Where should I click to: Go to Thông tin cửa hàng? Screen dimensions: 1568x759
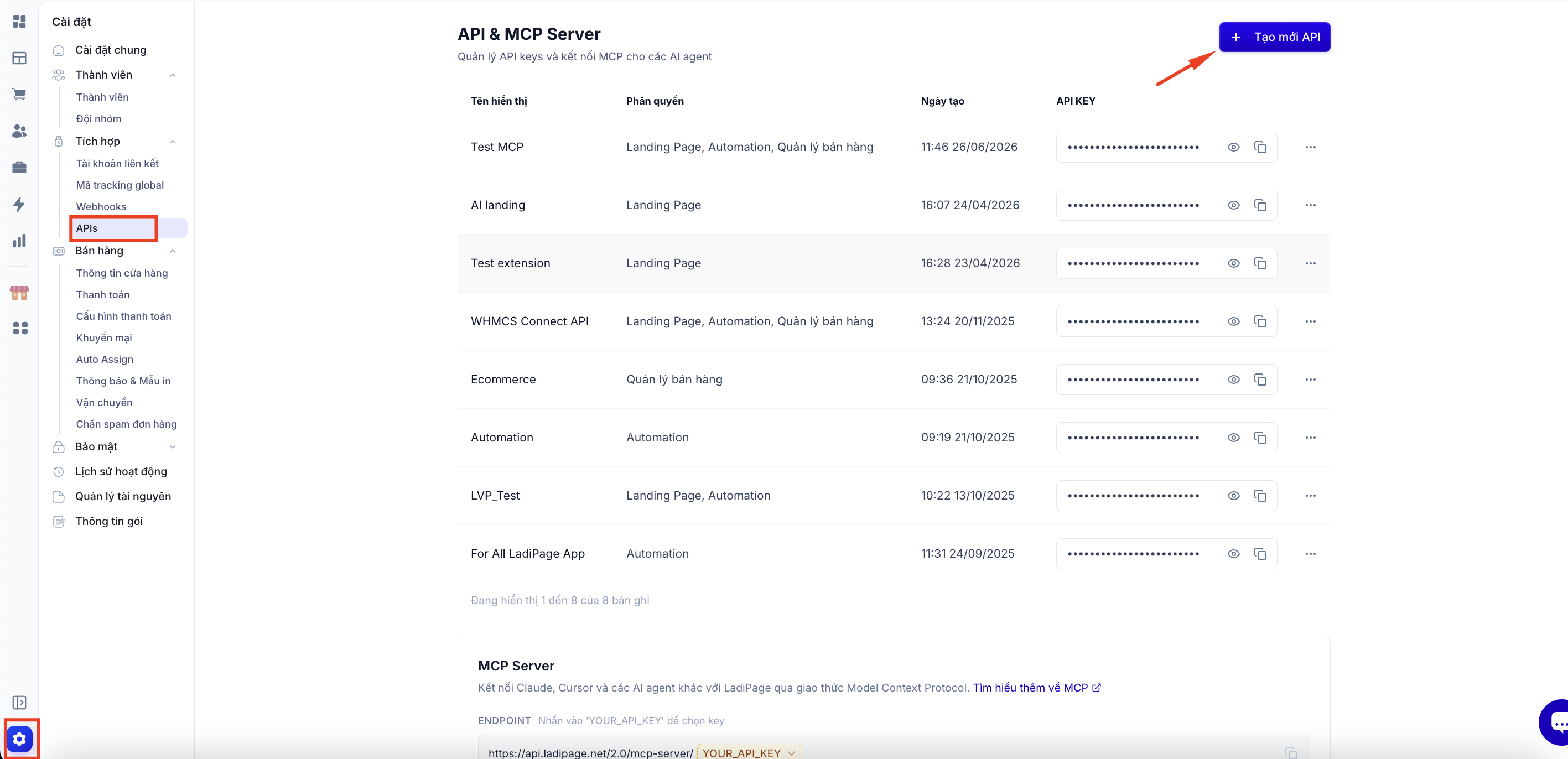122,273
